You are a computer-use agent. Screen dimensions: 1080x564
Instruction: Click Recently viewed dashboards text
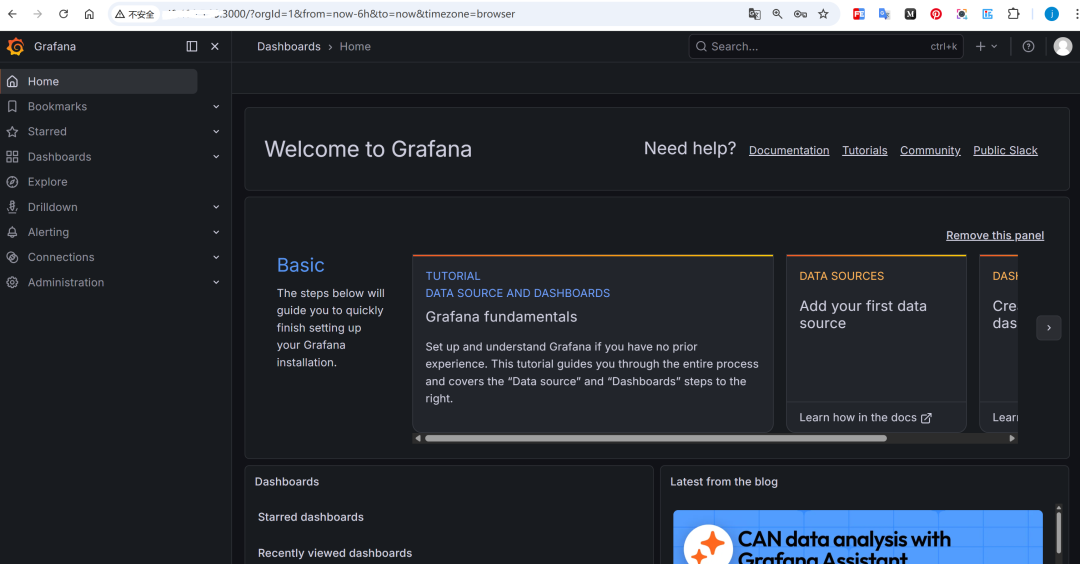335,553
